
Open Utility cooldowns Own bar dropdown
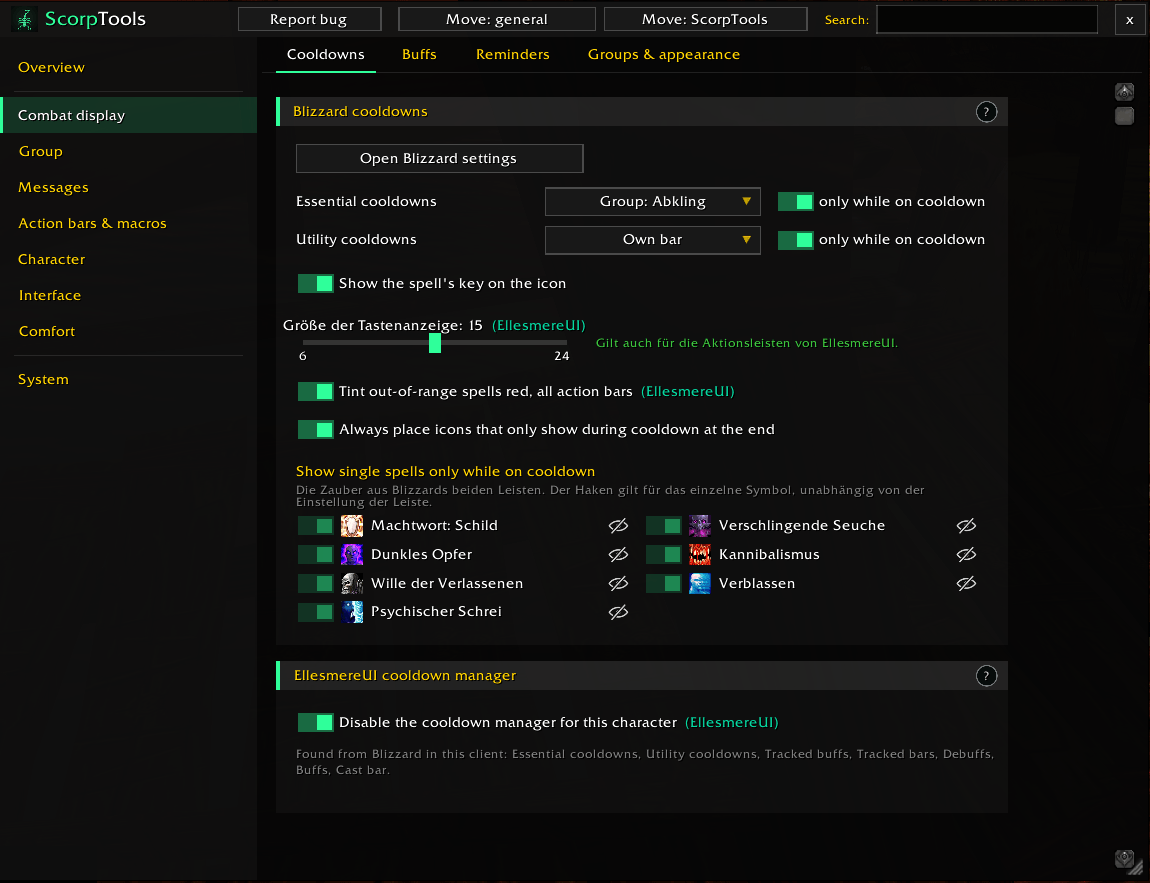653,240
